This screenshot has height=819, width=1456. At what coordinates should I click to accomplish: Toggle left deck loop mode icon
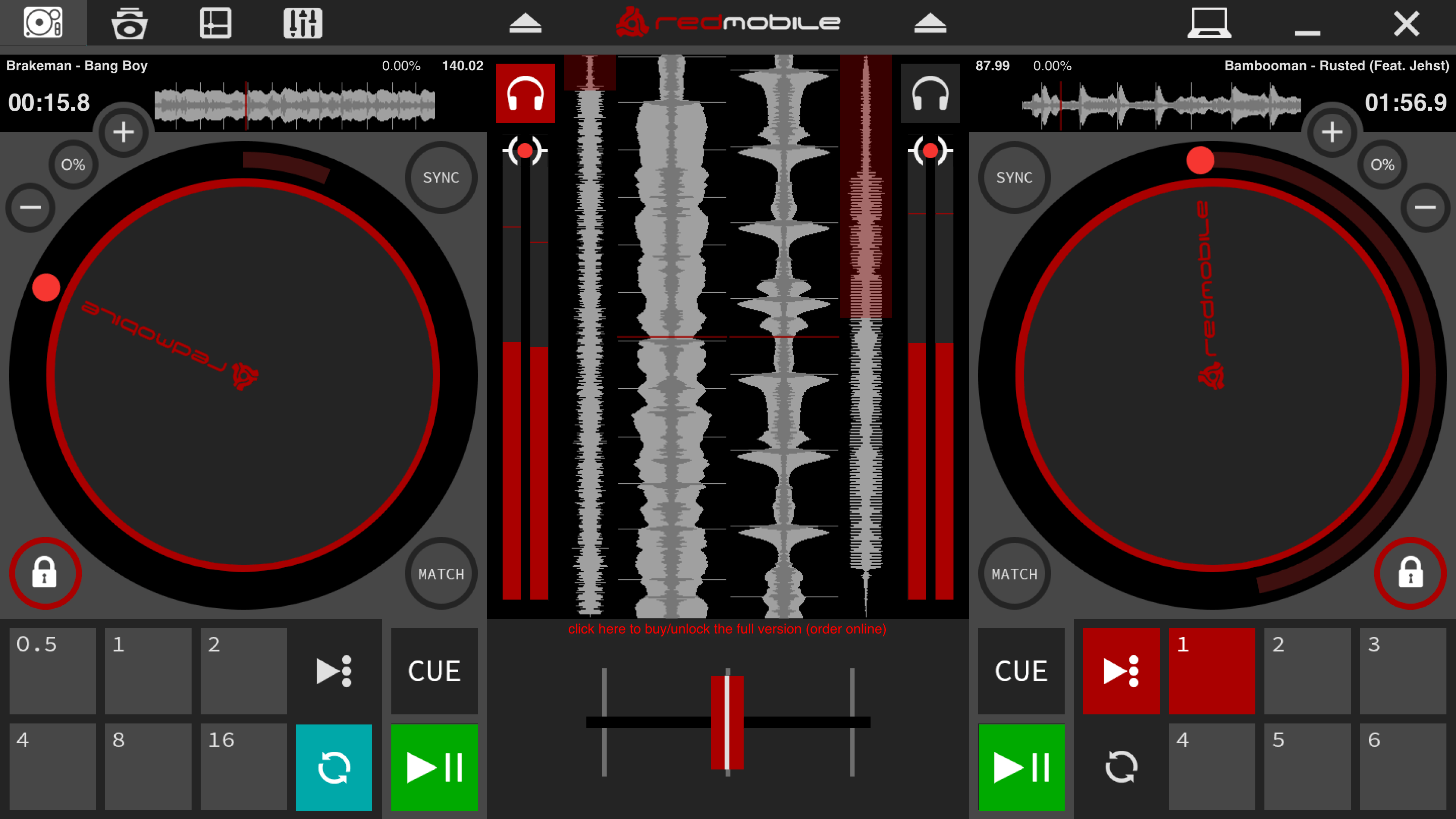[x=334, y=767]
